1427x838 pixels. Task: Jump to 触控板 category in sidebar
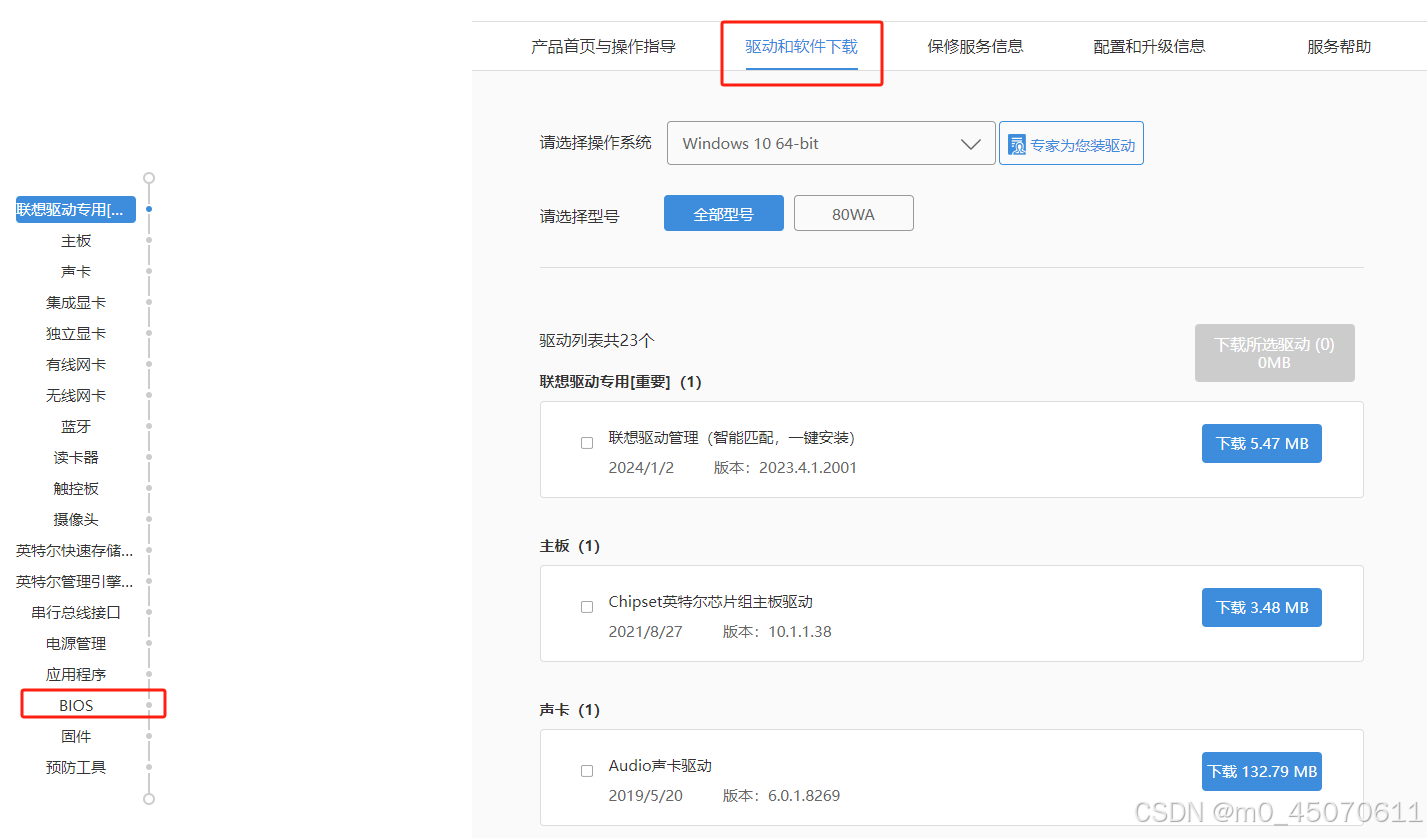coord(76,489)
